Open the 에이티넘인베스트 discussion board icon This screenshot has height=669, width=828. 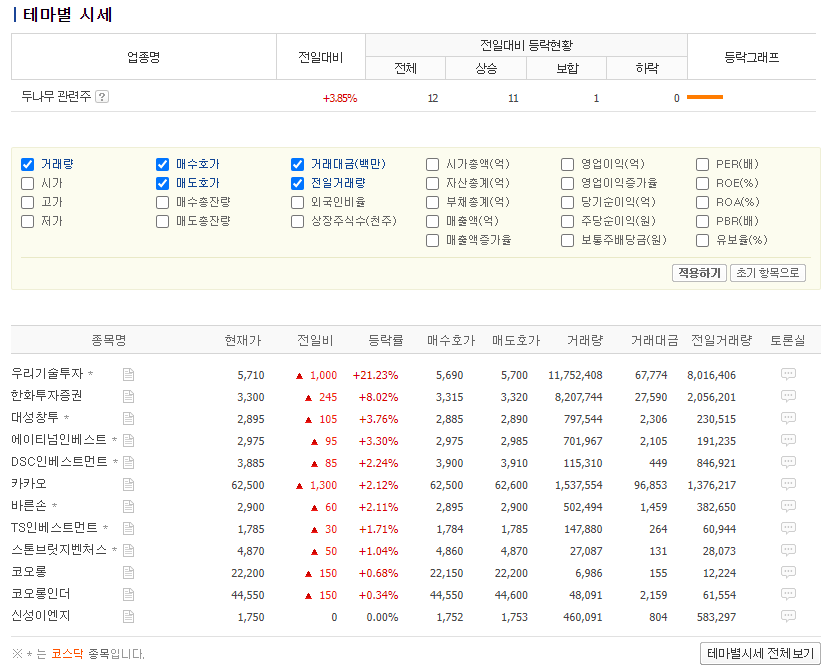click(788, 440)
